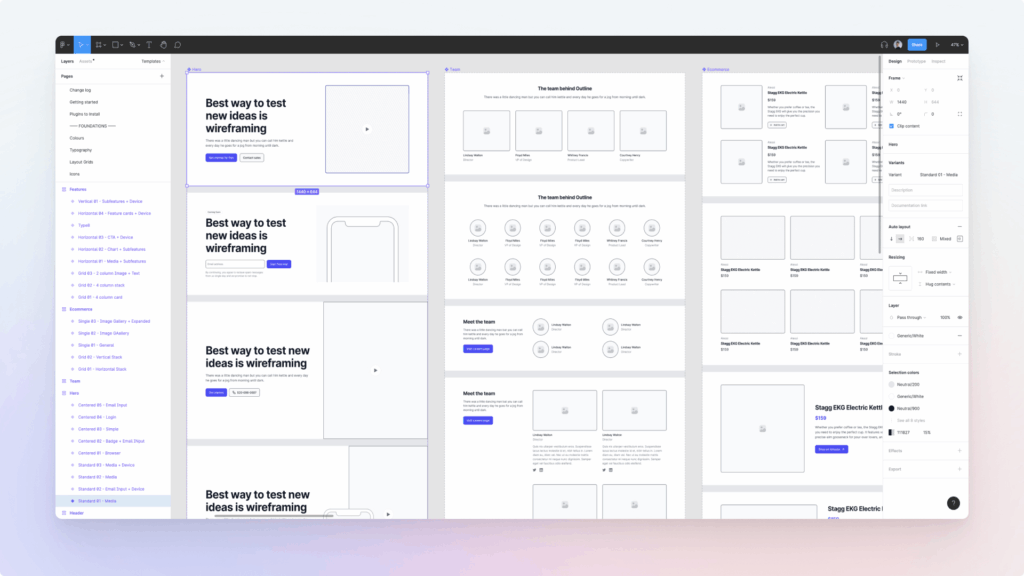Click the Neutral/200 color swatch

891,385
